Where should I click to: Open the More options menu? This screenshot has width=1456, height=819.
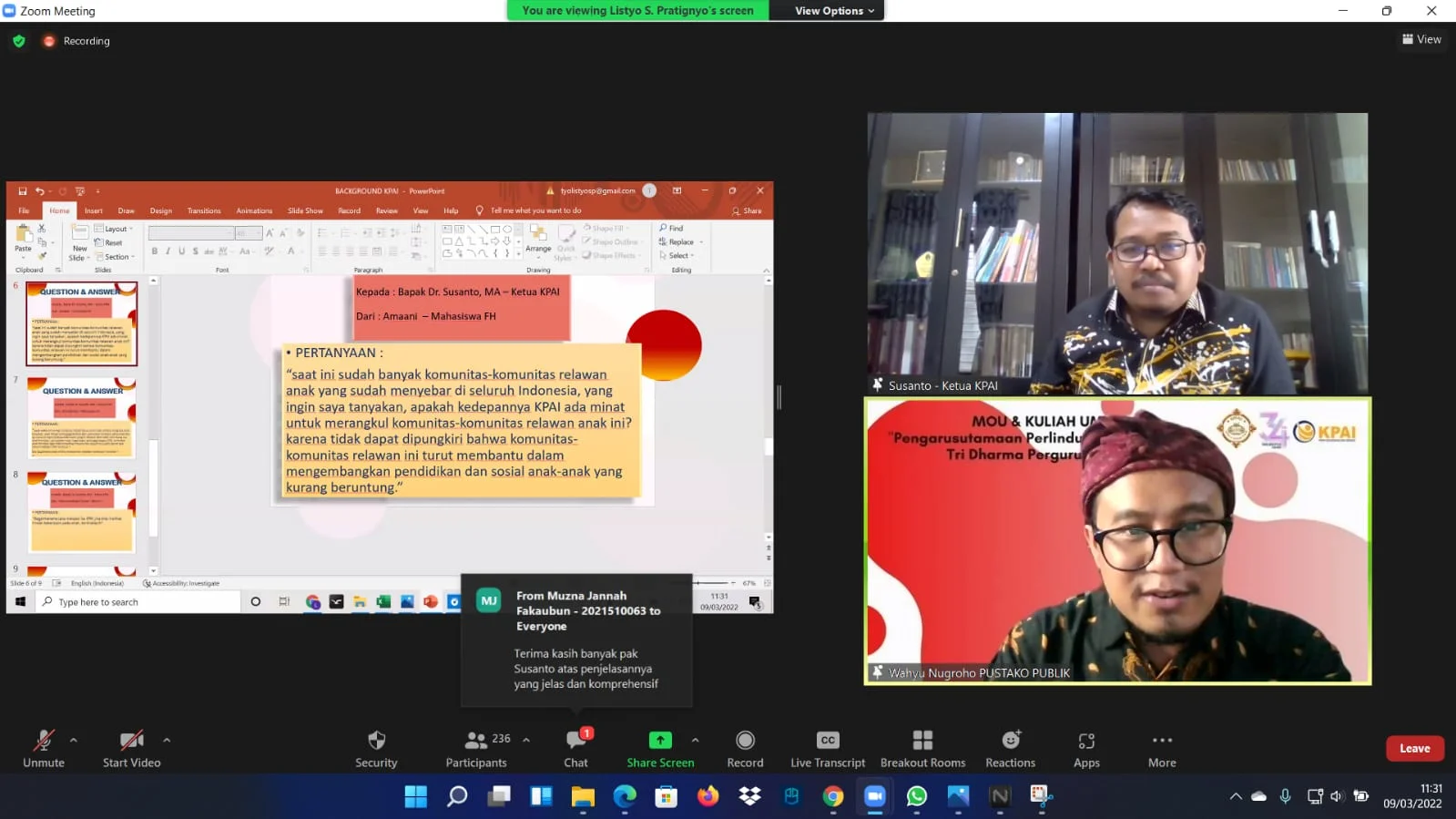click(x=1162, y=749)
